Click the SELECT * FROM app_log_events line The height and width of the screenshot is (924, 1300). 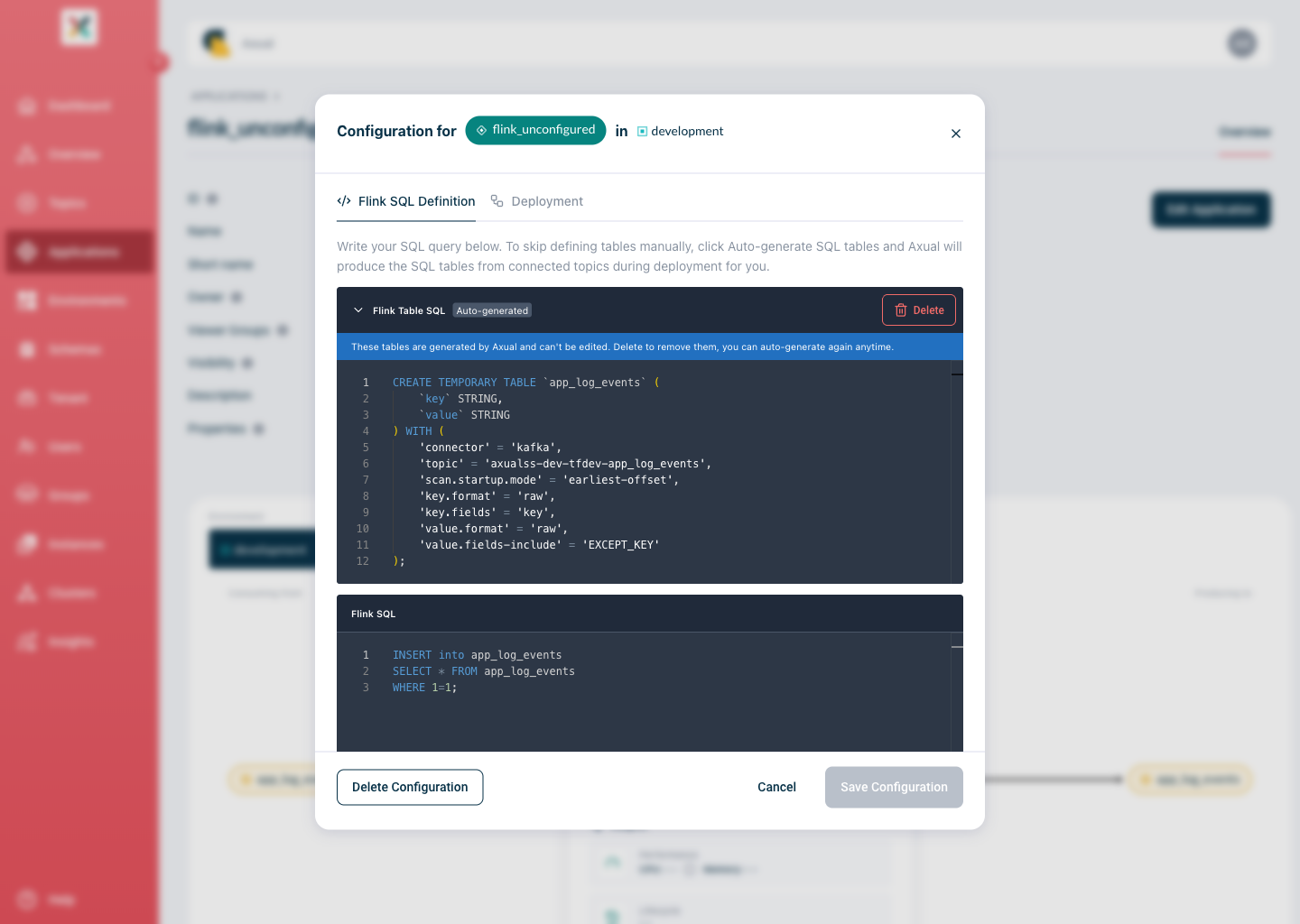point(484,671)
